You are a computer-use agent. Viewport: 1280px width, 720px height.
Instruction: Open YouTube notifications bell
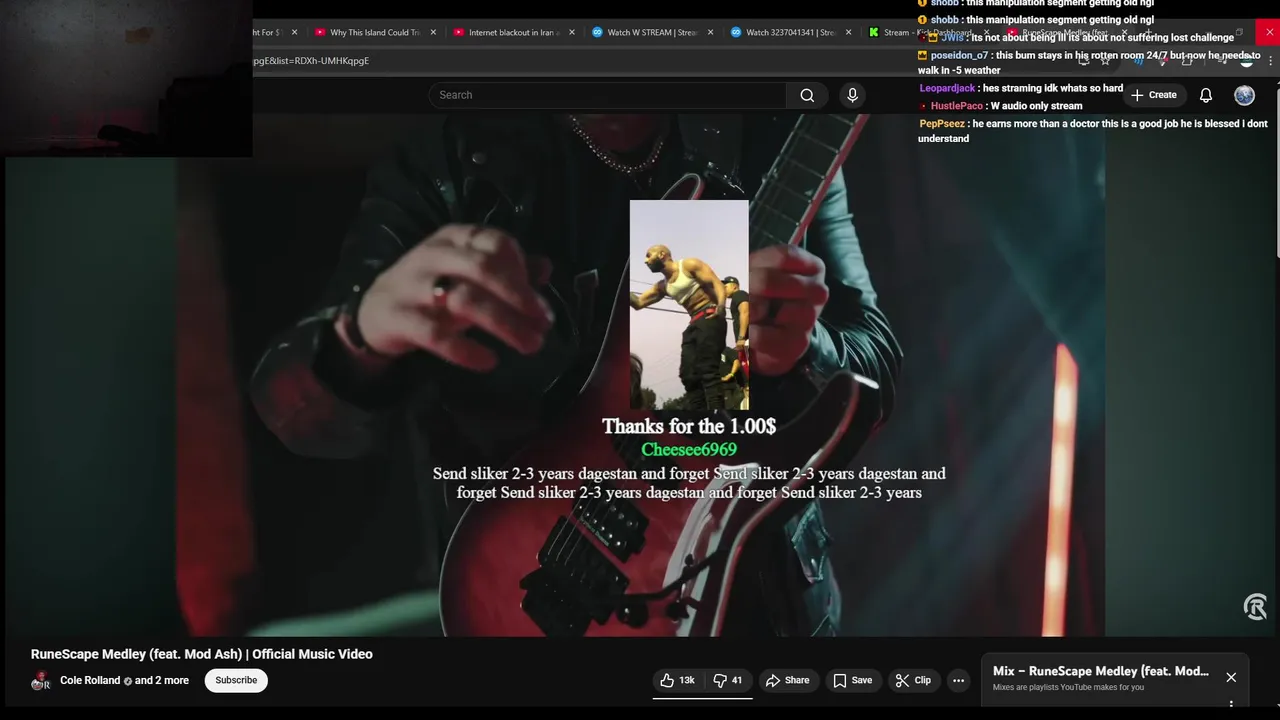pyautogui.click(x=1206, y=95)
